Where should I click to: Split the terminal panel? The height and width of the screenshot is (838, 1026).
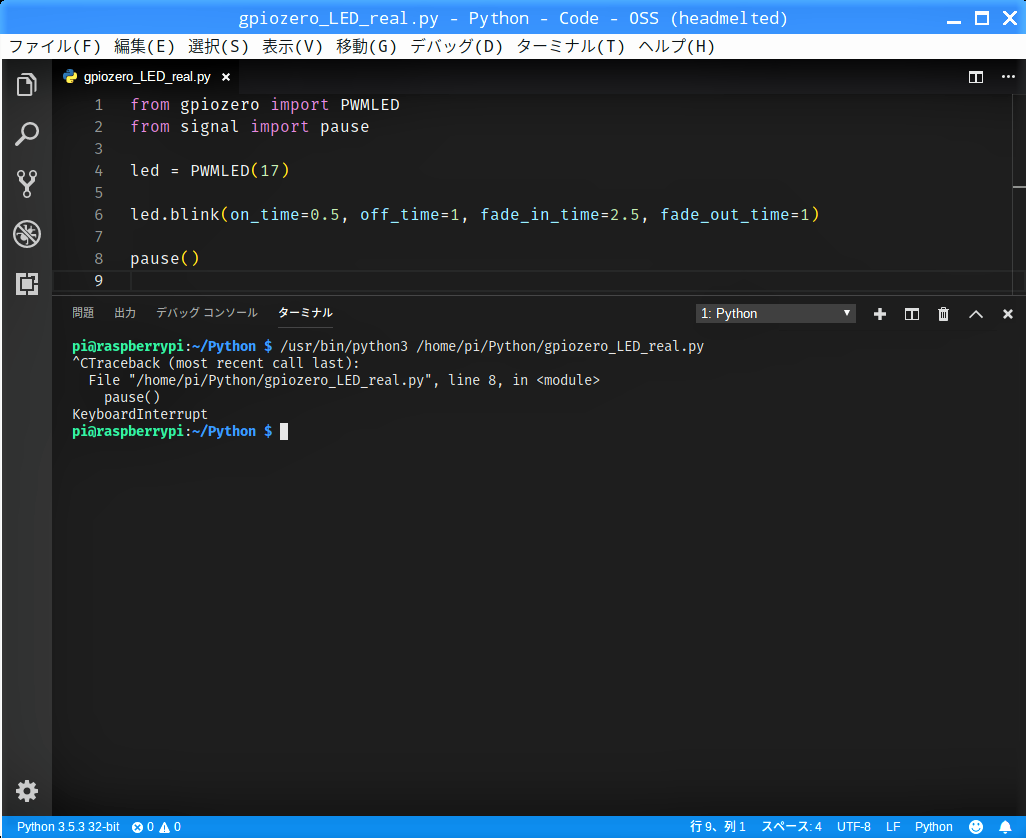coord(912,314)
